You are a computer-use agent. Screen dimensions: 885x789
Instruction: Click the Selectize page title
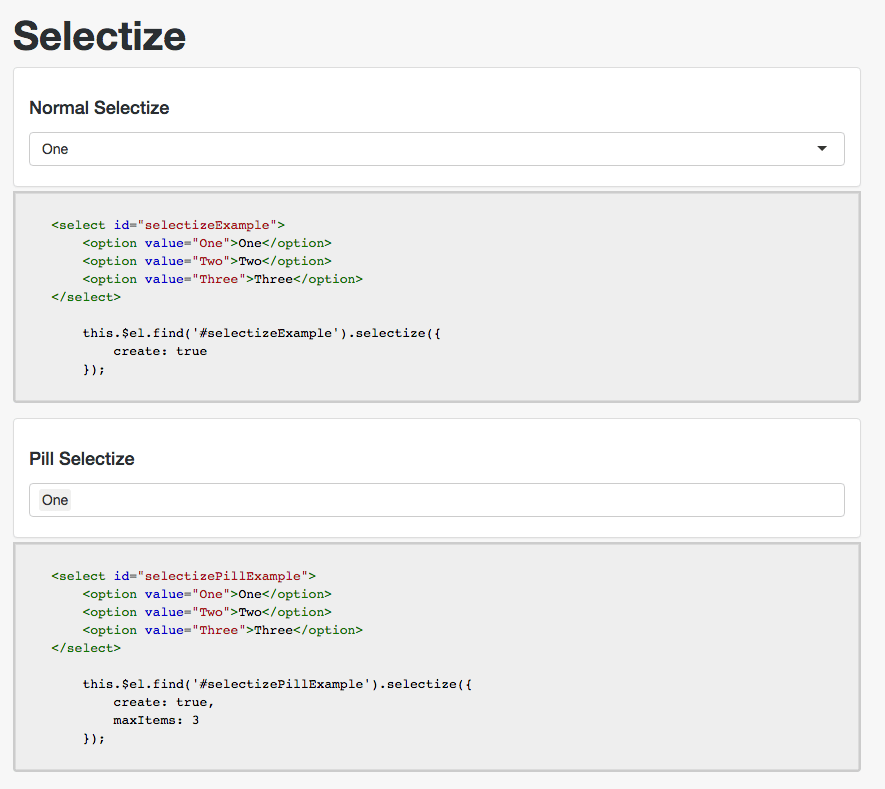coord(99,35)
